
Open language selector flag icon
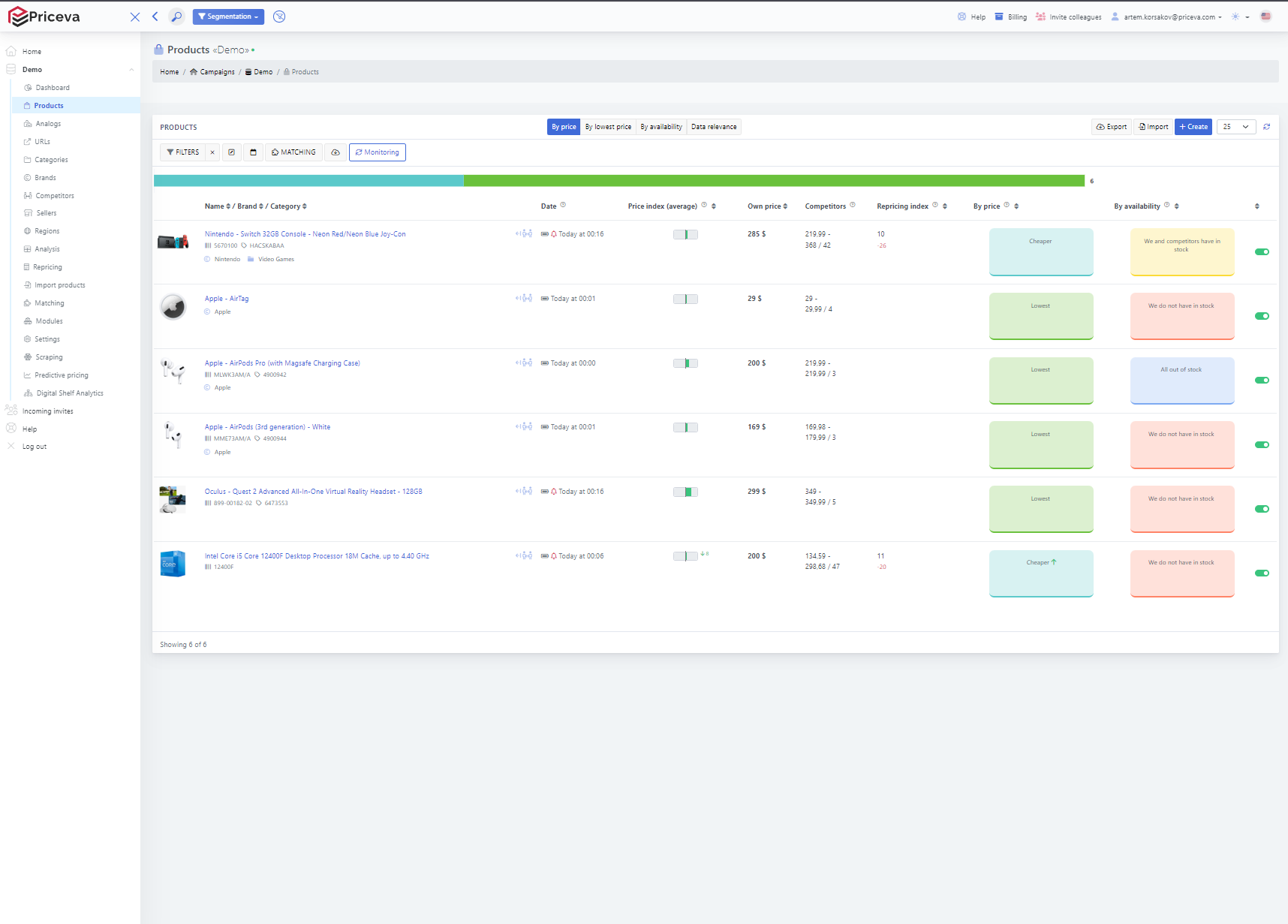(x=1266, y=17)
